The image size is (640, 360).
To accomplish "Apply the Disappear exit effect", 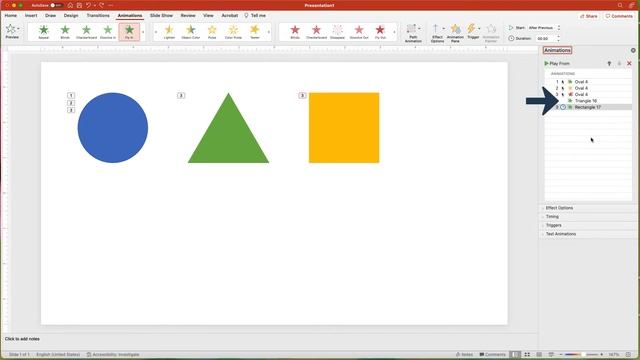I will click(338, 31).
